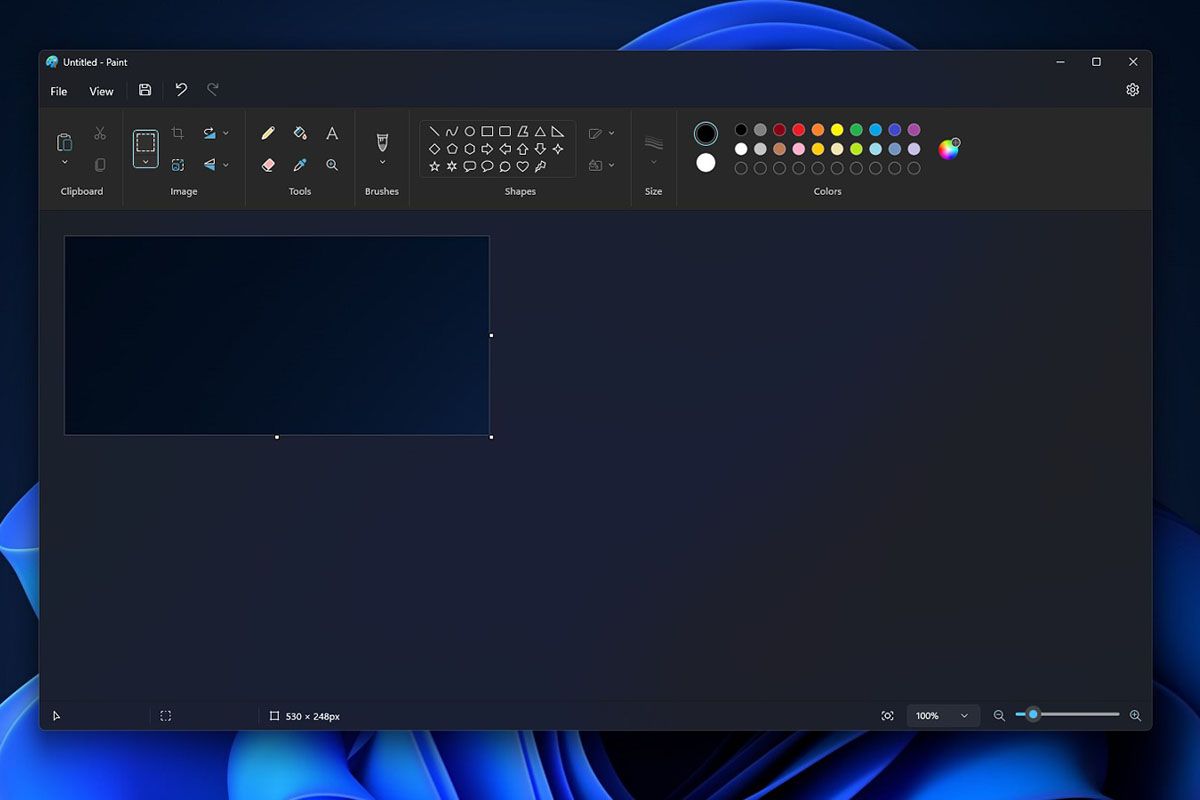Pick the green color swatch
1200x800 pixels.
856,130
